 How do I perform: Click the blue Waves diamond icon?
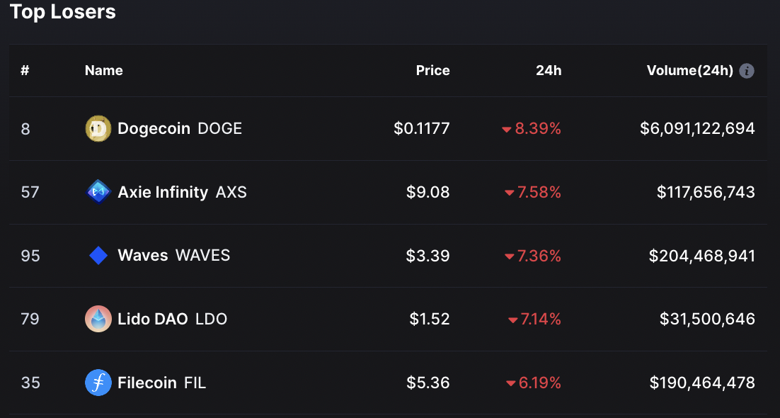(98, 256)
